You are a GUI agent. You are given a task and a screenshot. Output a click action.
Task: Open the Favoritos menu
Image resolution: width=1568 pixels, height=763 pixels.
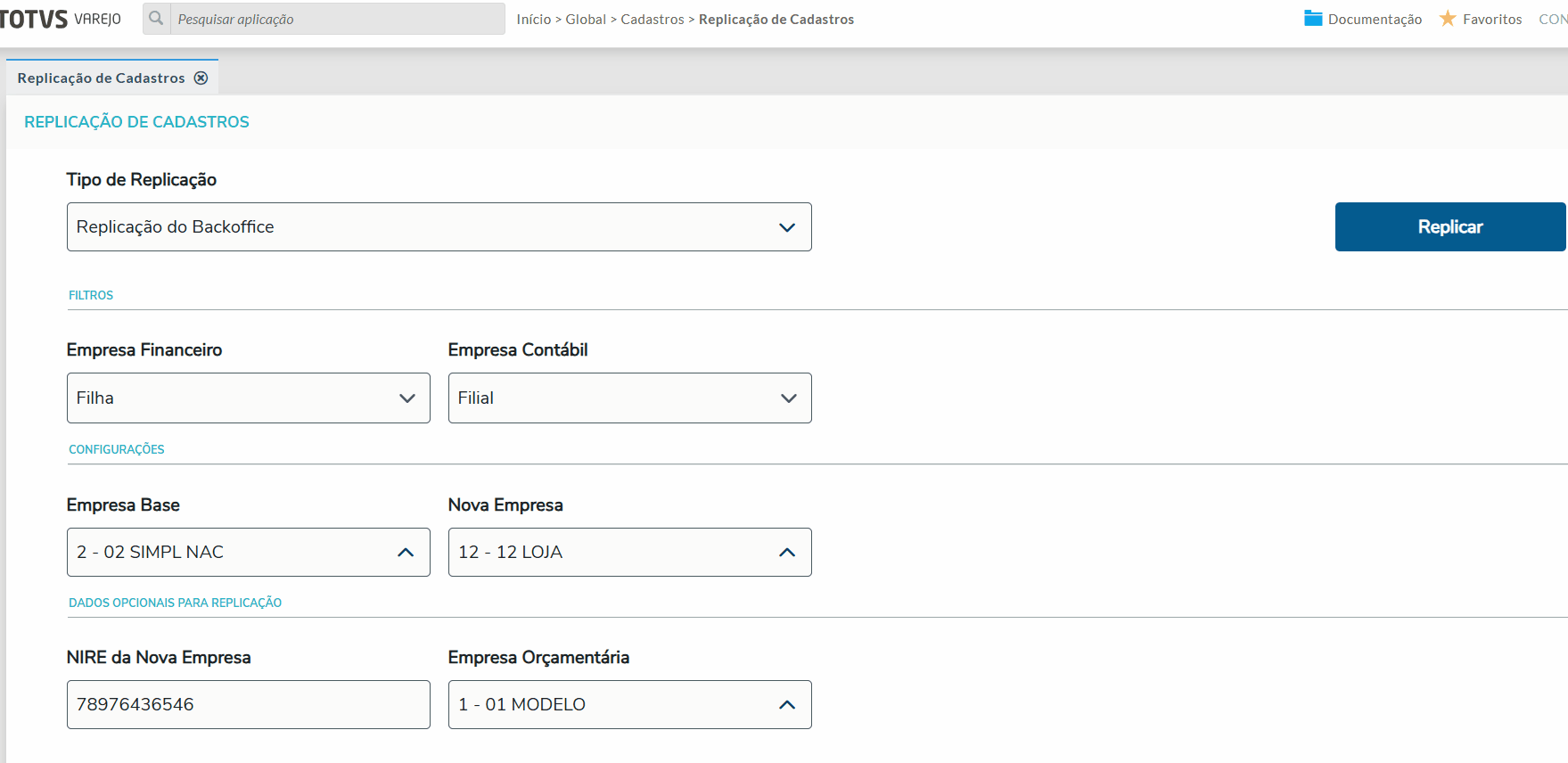1491,20
